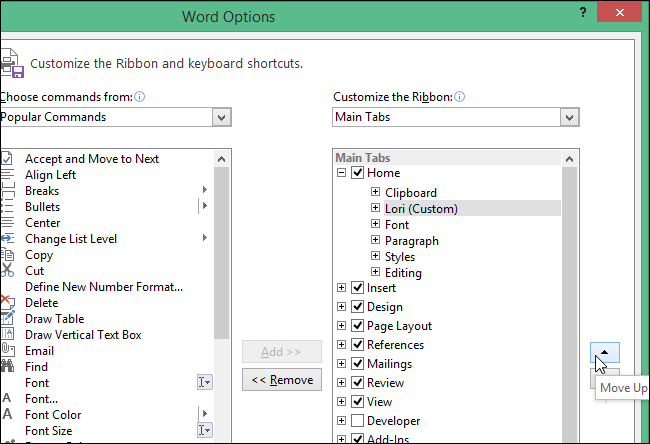The height and width of the screenshot is (444, 650).
Task: Click info icon beside Choose commands from
Action: pyautogui.click(x=140, y=96)
